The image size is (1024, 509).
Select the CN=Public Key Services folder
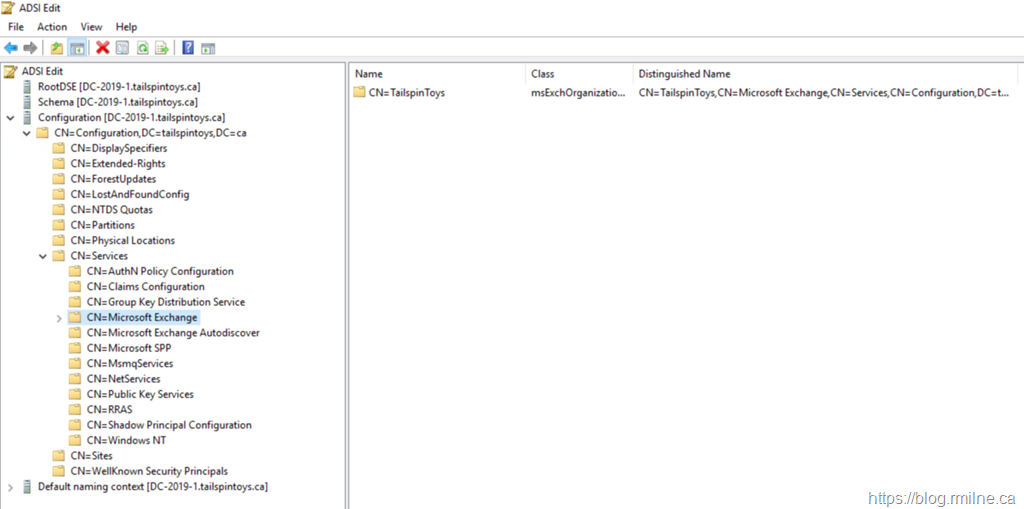click(136, 394)
